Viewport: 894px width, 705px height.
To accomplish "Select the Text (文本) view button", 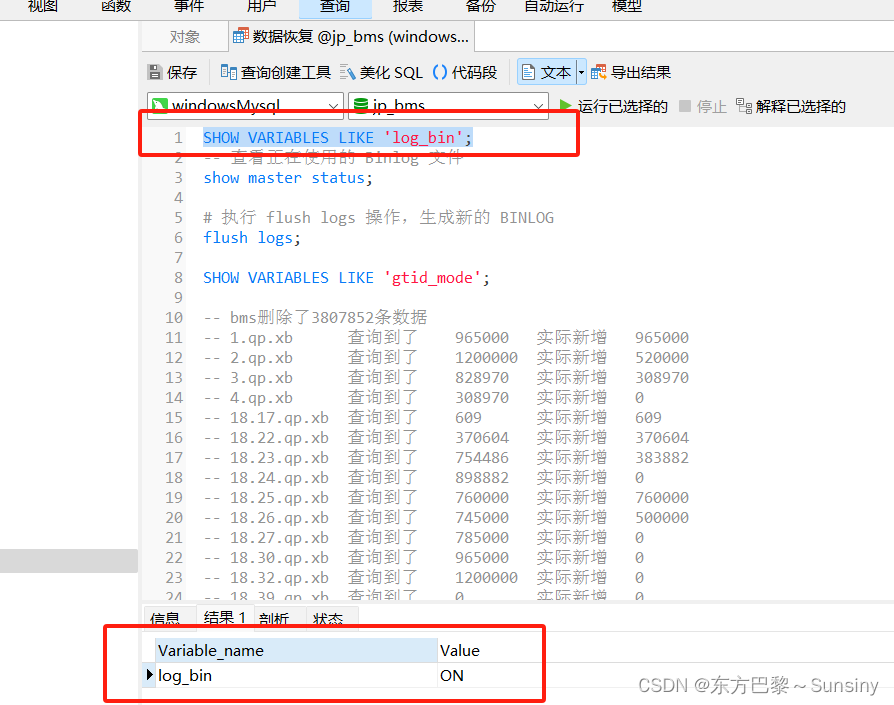I will pyautogui.click(x=546, y=72).
